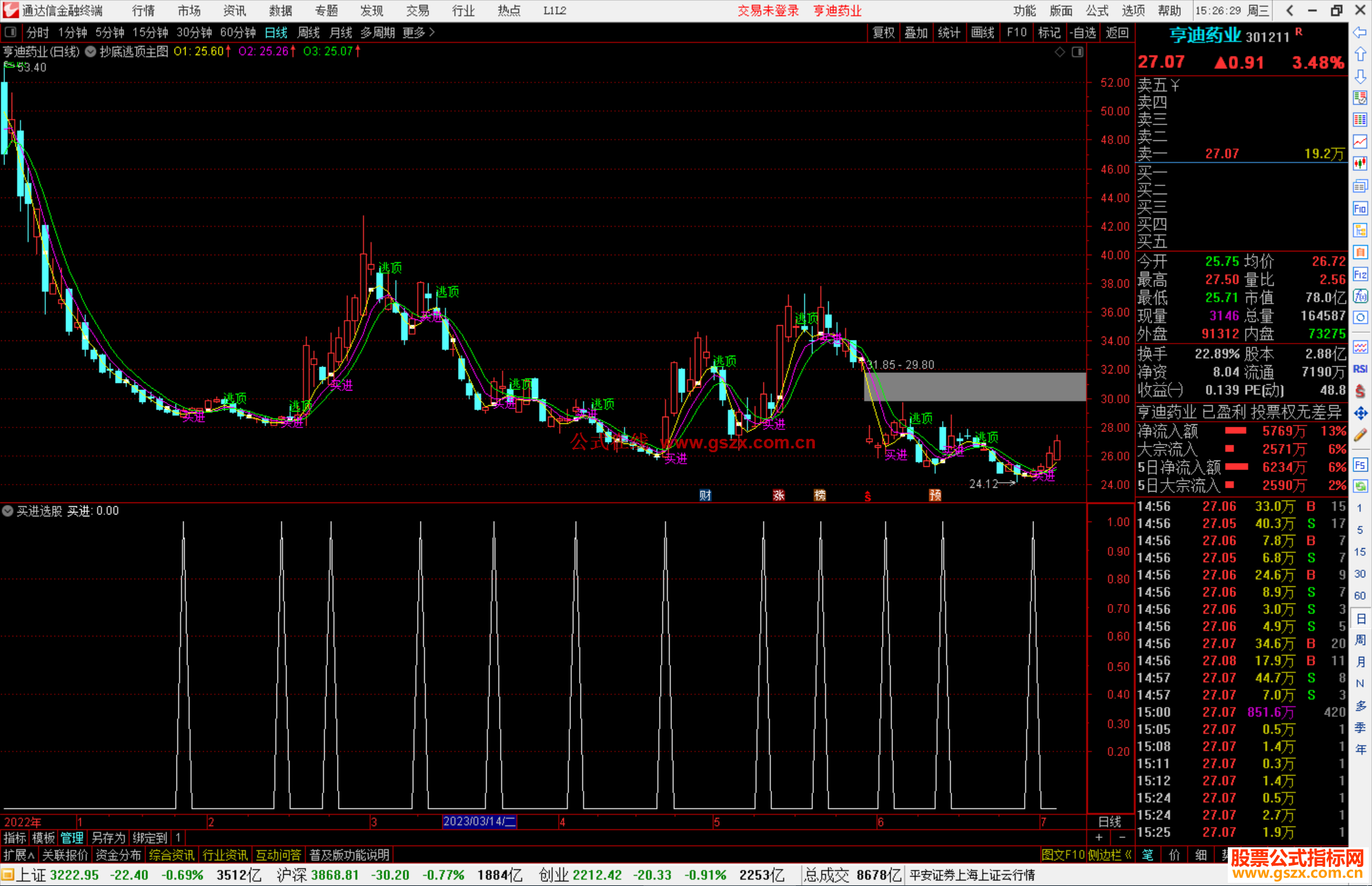
Task: Open 买进选股 sub-indicator dropdown arrow
Action: [x=8, y=511]
